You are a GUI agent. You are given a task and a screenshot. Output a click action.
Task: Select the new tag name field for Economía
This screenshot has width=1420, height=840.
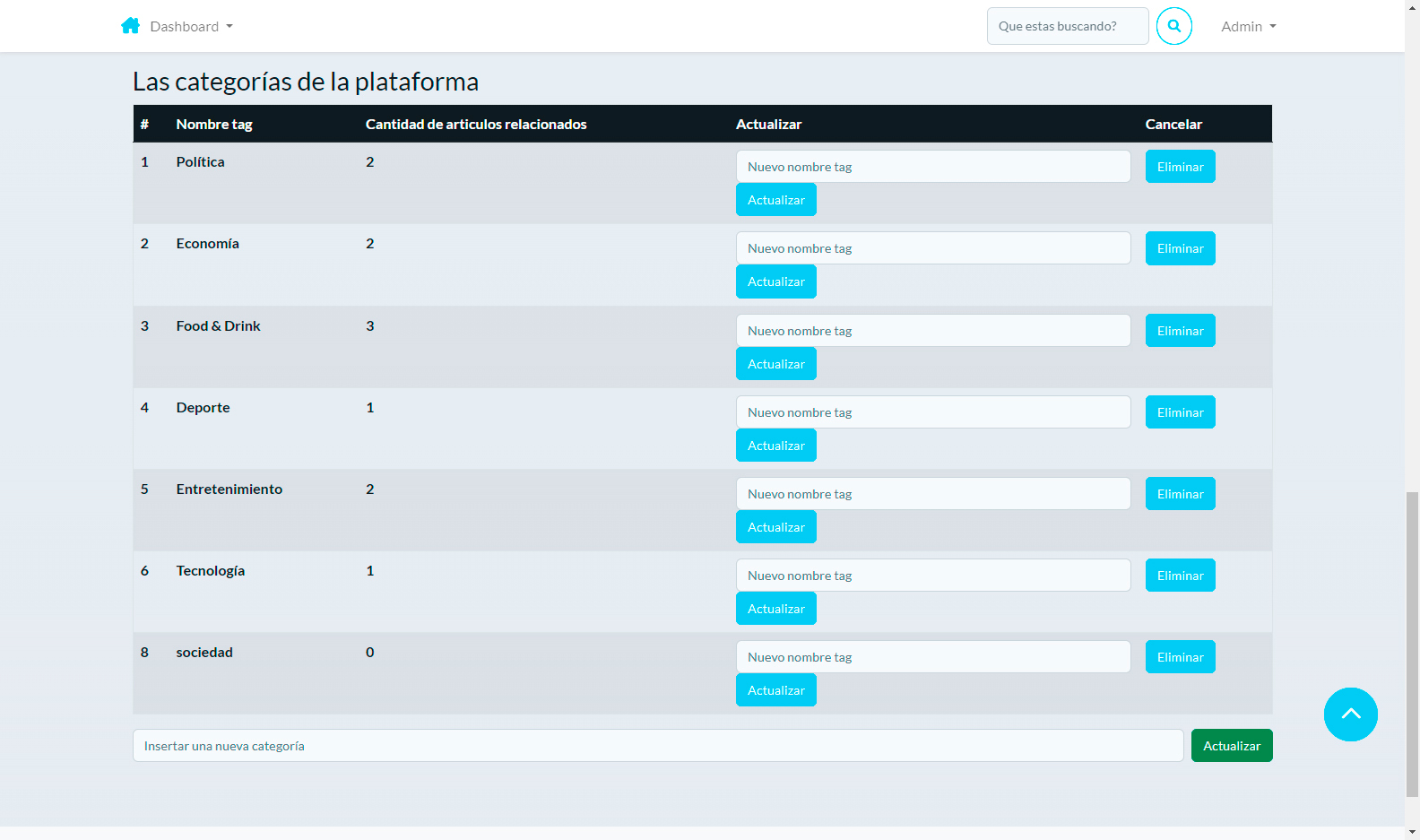[932, 248]
